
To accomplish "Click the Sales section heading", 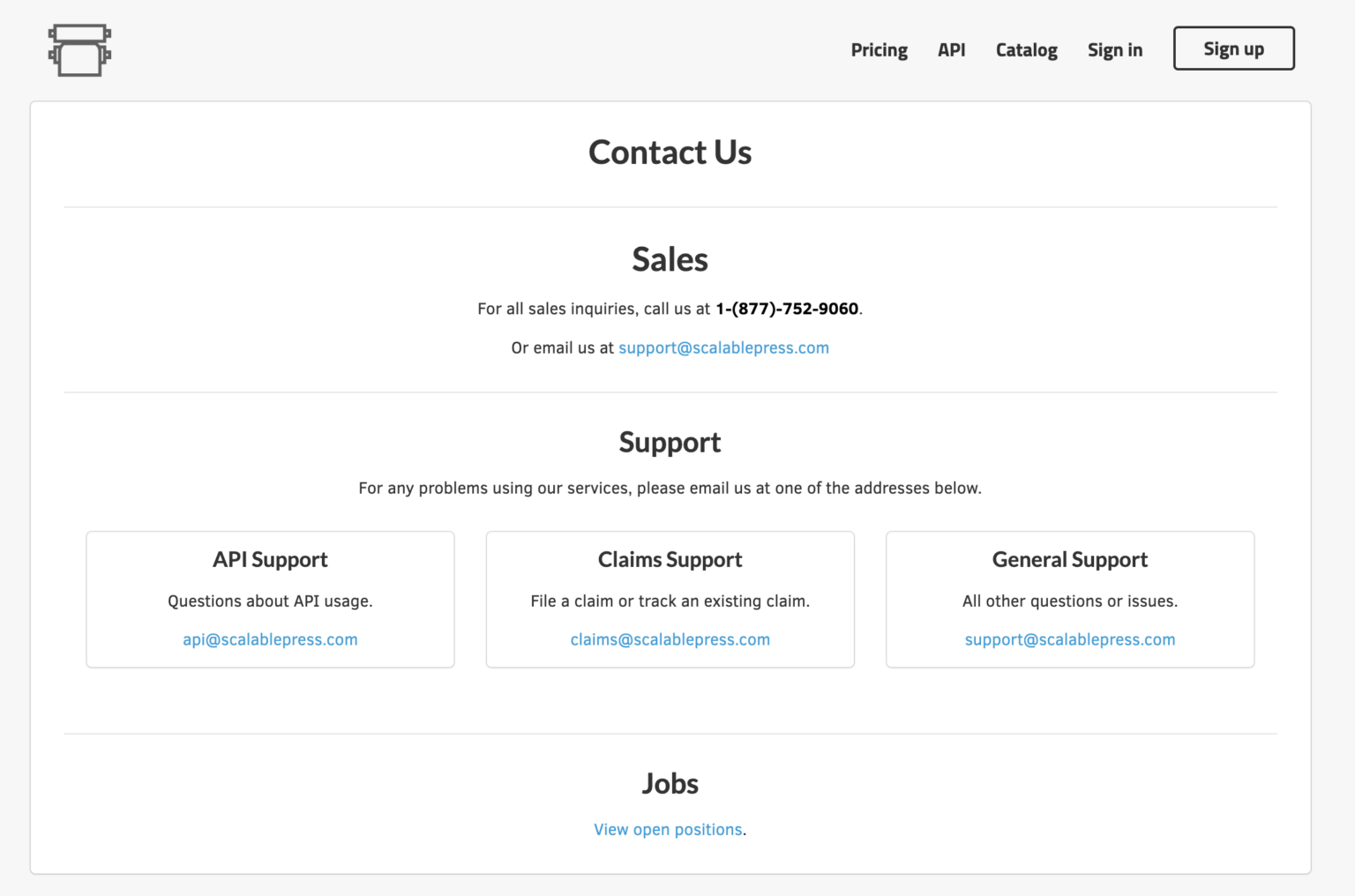I will (x=670, y=260).
